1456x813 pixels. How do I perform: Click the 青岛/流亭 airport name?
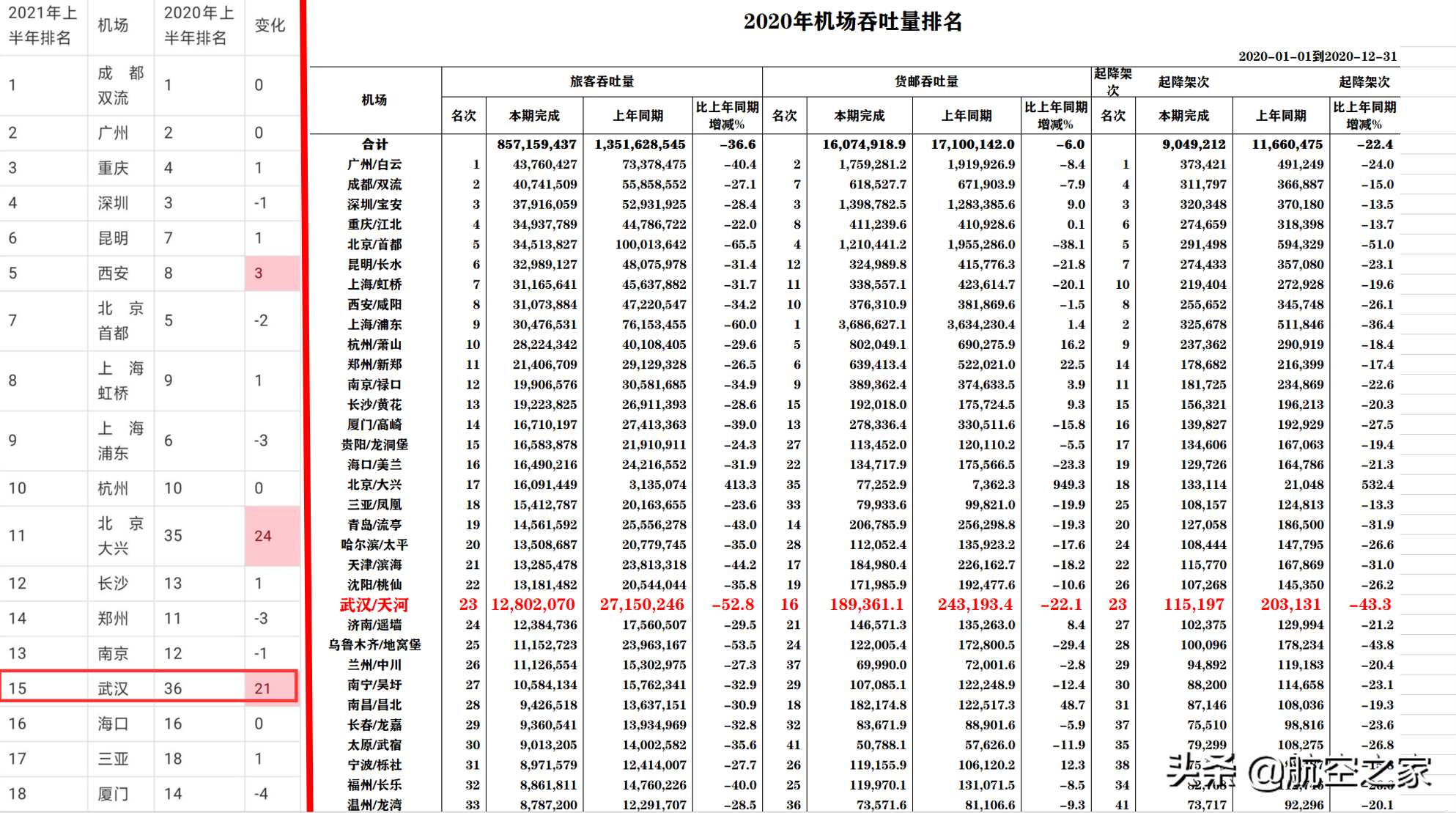(x=374, y=525)
